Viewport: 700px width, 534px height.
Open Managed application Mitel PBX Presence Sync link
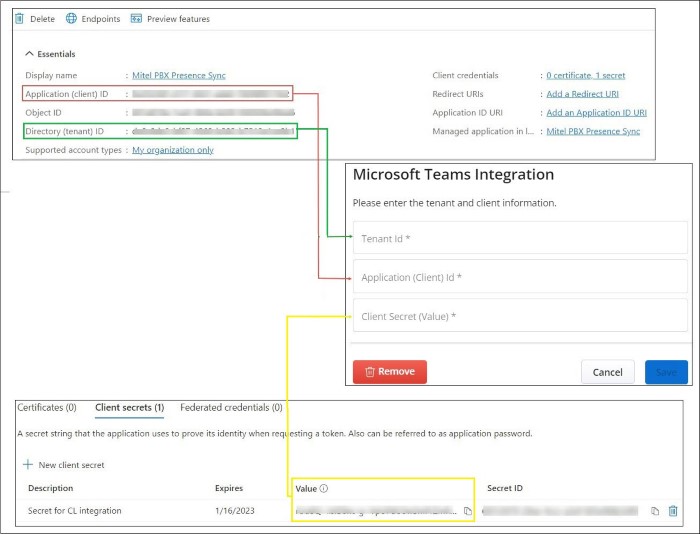593,131
